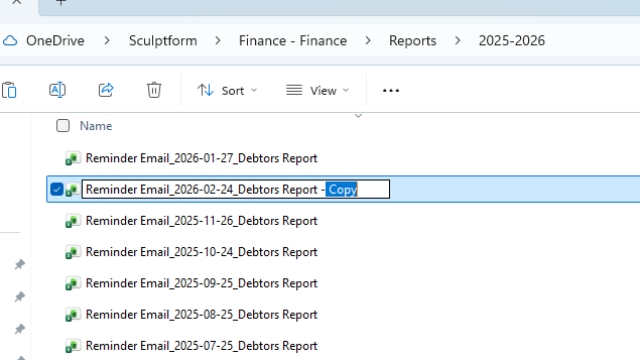Open the View dropdown menu
The width and height of the screenshot is (640, 360).
tap(318, 90)
